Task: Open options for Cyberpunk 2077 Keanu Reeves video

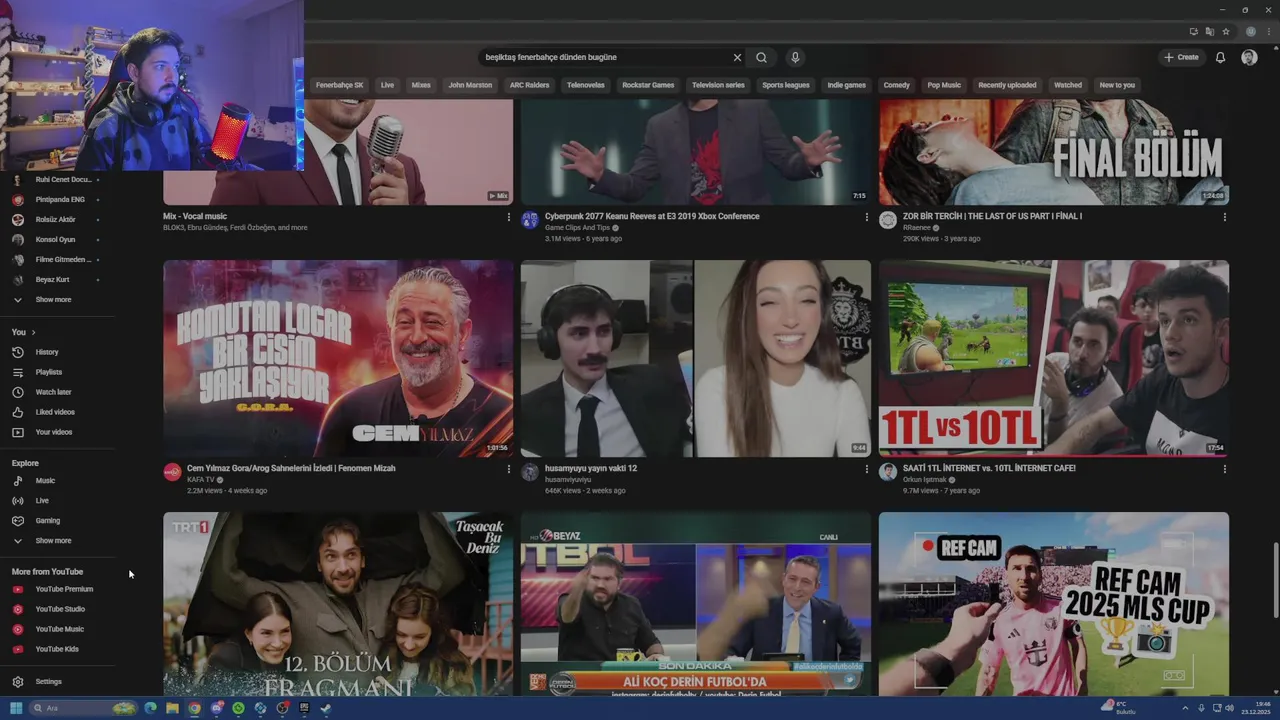Action: click(x=866, y=217)
